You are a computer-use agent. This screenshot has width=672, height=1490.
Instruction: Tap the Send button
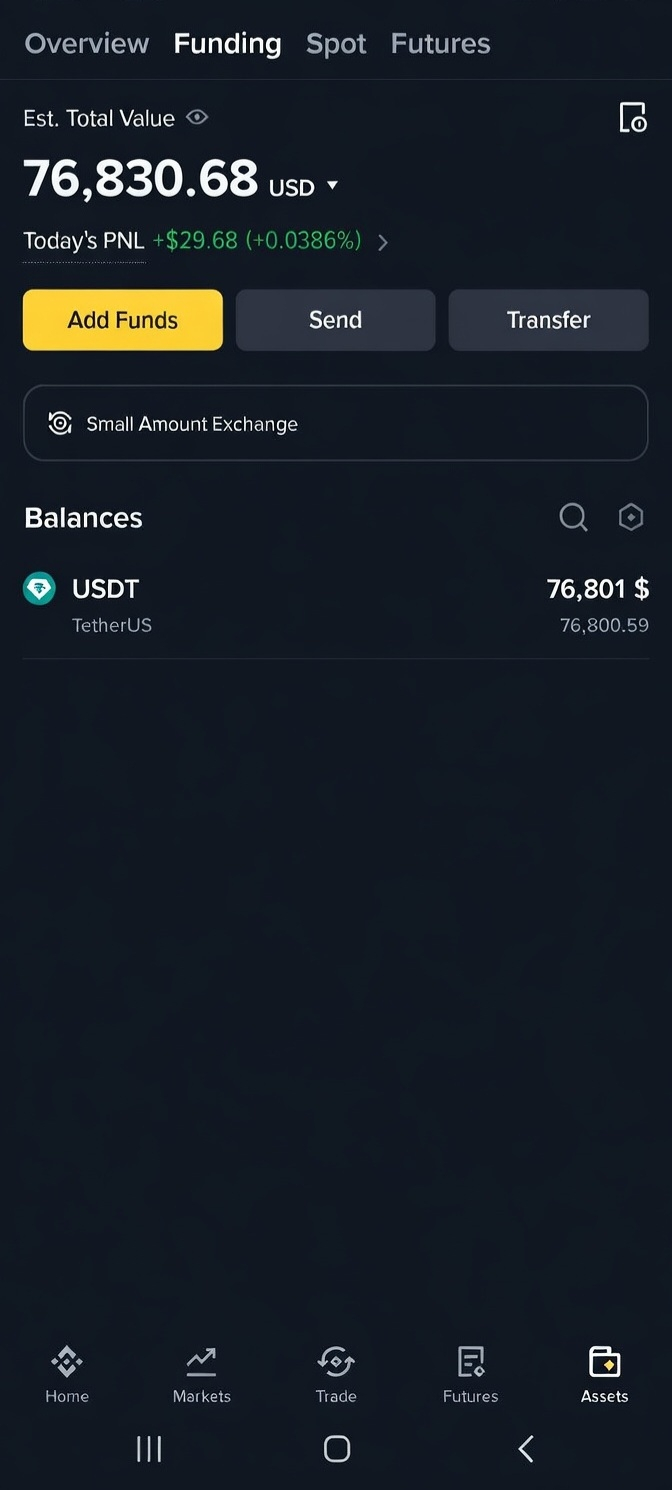(335, 320)
